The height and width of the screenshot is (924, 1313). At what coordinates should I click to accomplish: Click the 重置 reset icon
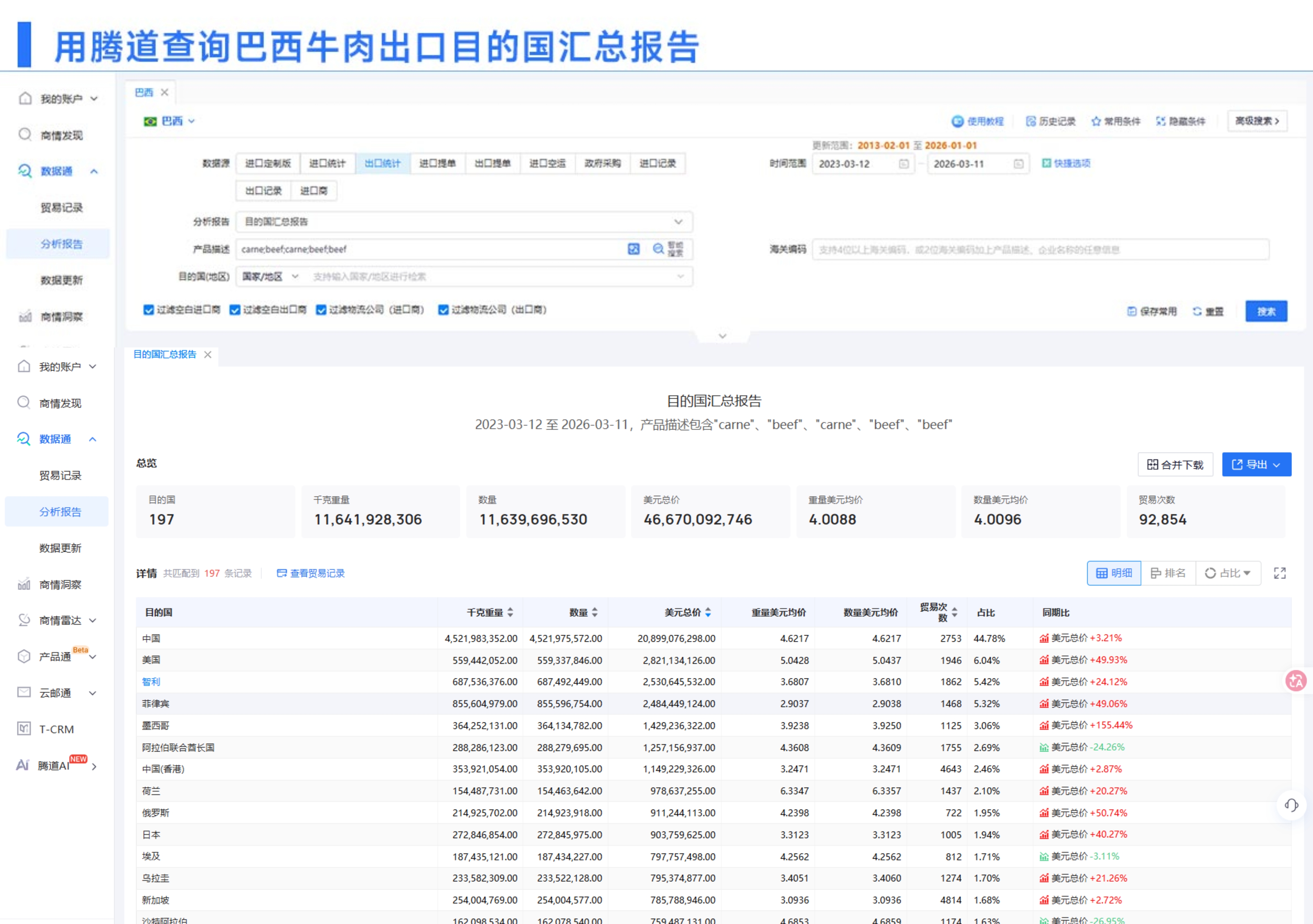point(1197,311)
